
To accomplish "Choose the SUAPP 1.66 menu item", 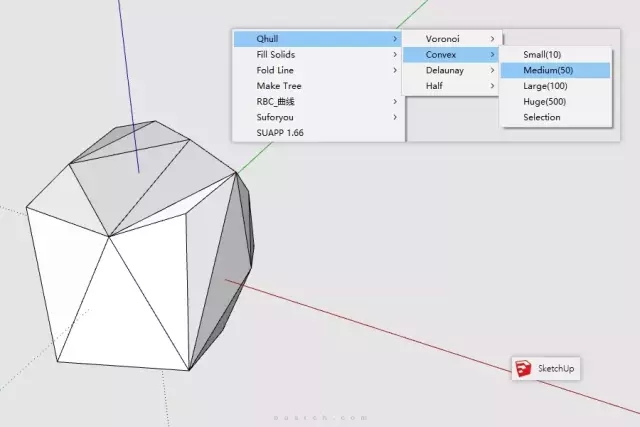I will click(279, 133).
